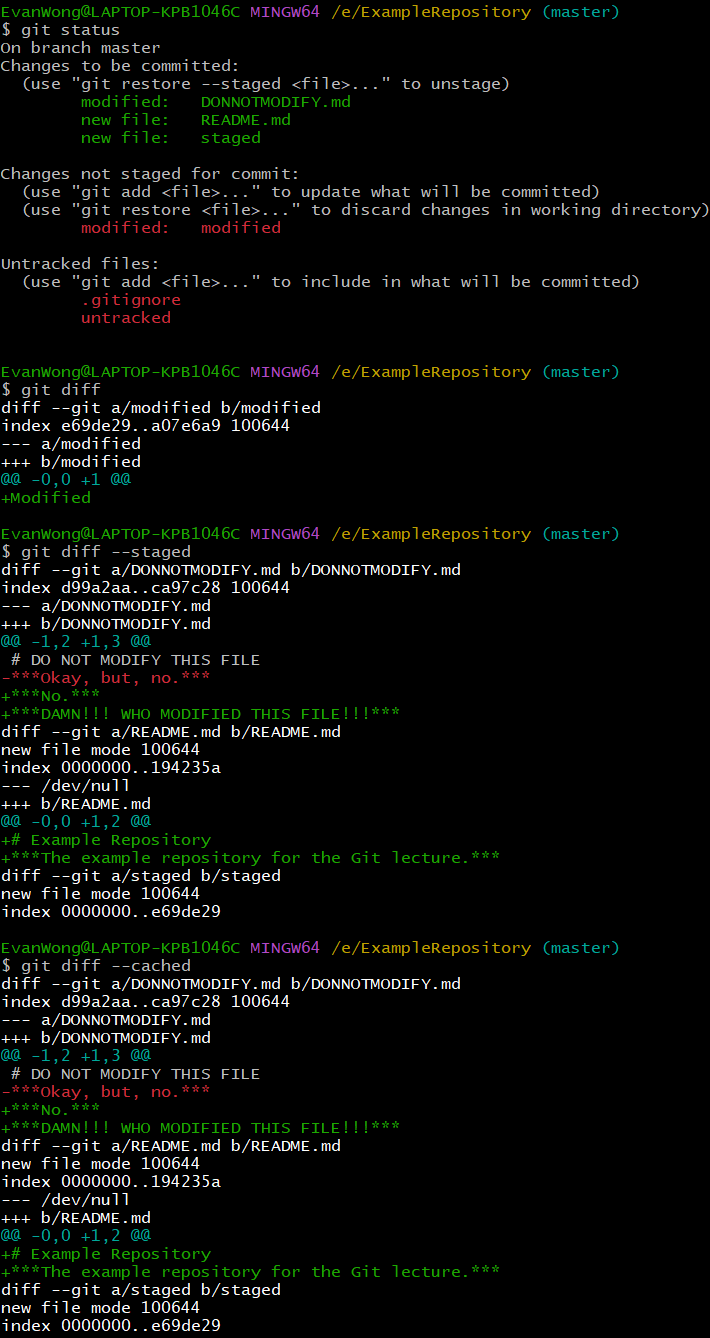
Task: Click the hint about discarding working directory changes
Action: pos(365,210)
